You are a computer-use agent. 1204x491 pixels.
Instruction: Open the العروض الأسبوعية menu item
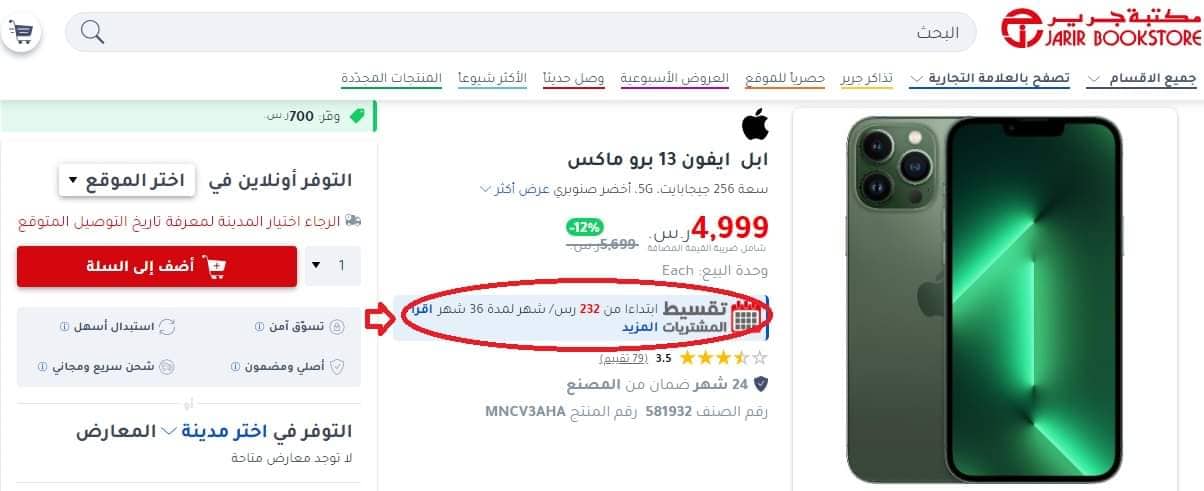click(675, 78)
